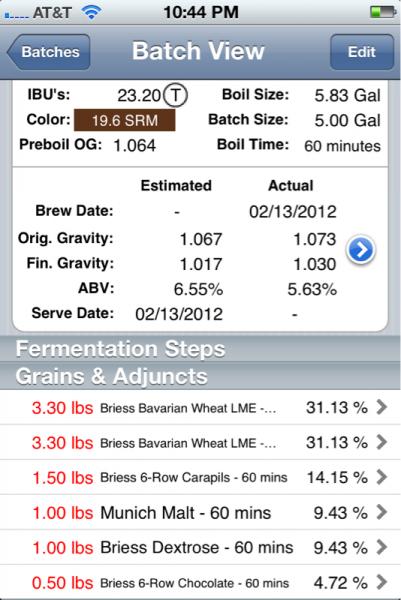Viewport: 401px width, 600px height.
Task: Tap the battery indicator icon
Action: pyautogui.click(x=382, y=12)
